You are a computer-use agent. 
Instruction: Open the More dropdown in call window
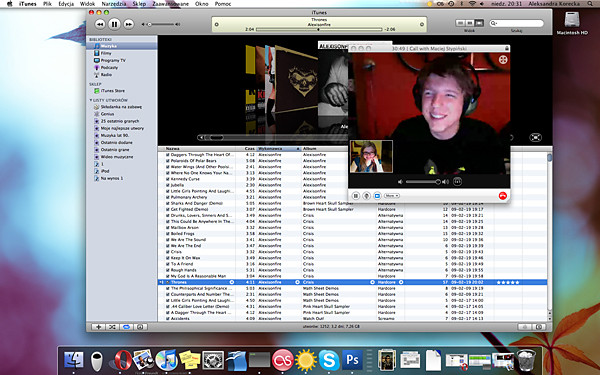pyautogui.click(x=391, y=196)
